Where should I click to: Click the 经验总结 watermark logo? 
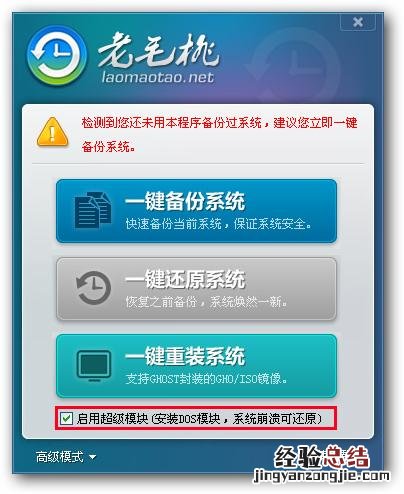coord(321,457)
